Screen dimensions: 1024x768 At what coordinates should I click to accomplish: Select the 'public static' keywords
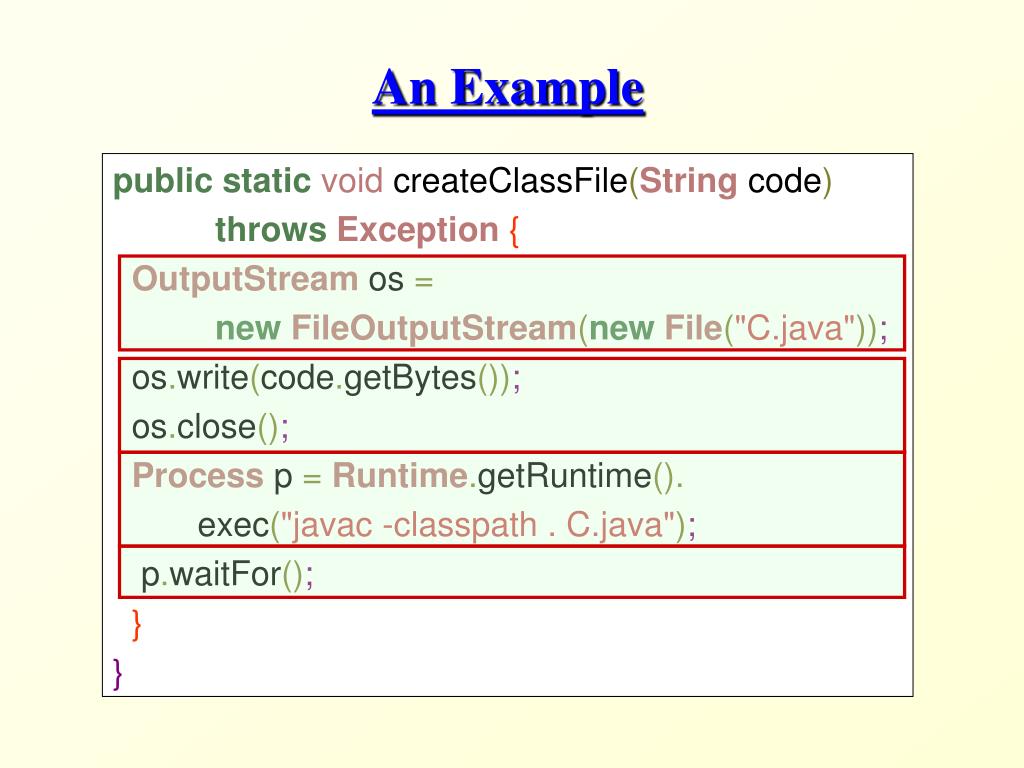[x=212, y=182]
